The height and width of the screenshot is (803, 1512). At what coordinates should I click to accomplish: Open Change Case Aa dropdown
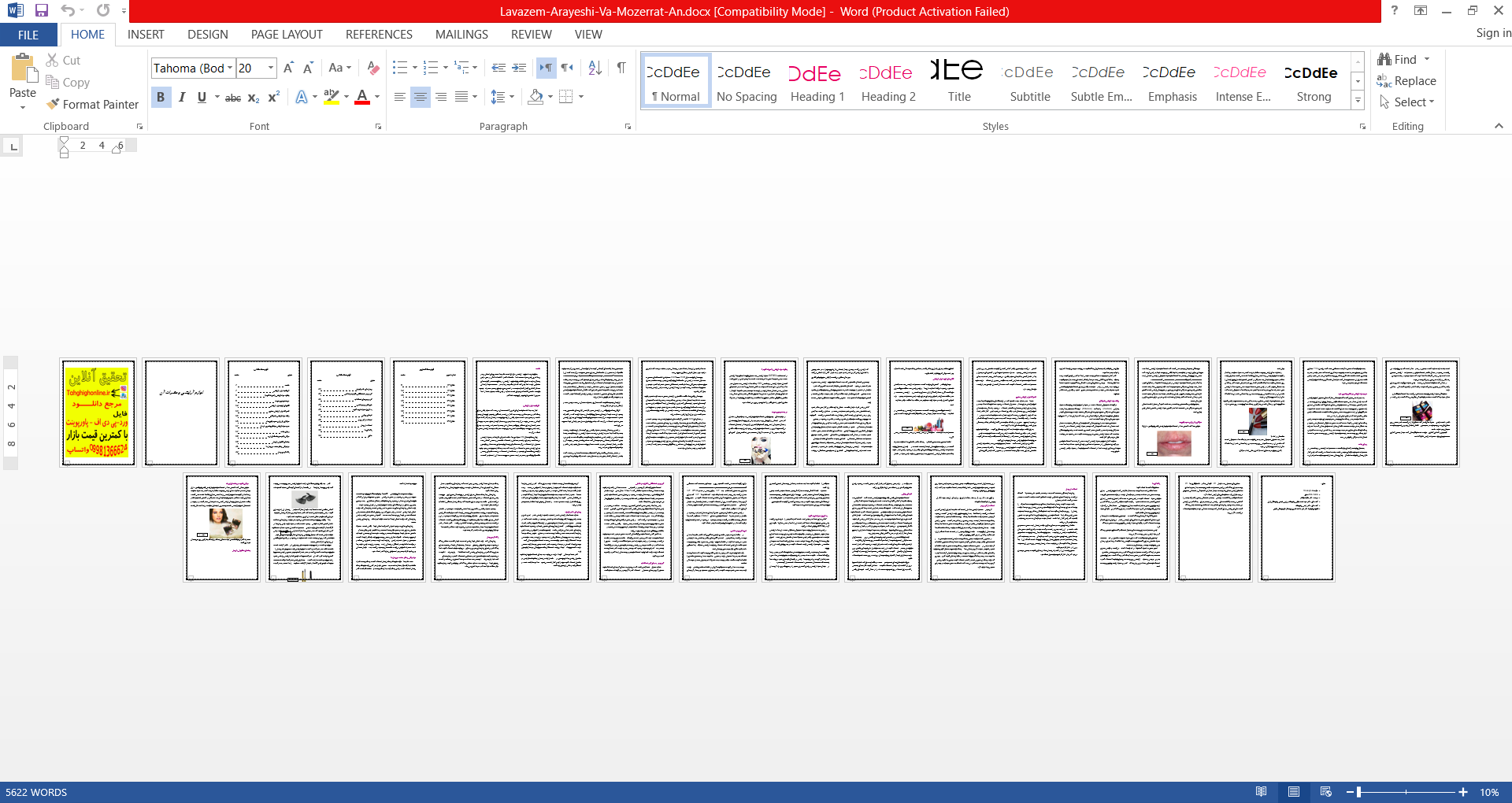click(340, 68)
